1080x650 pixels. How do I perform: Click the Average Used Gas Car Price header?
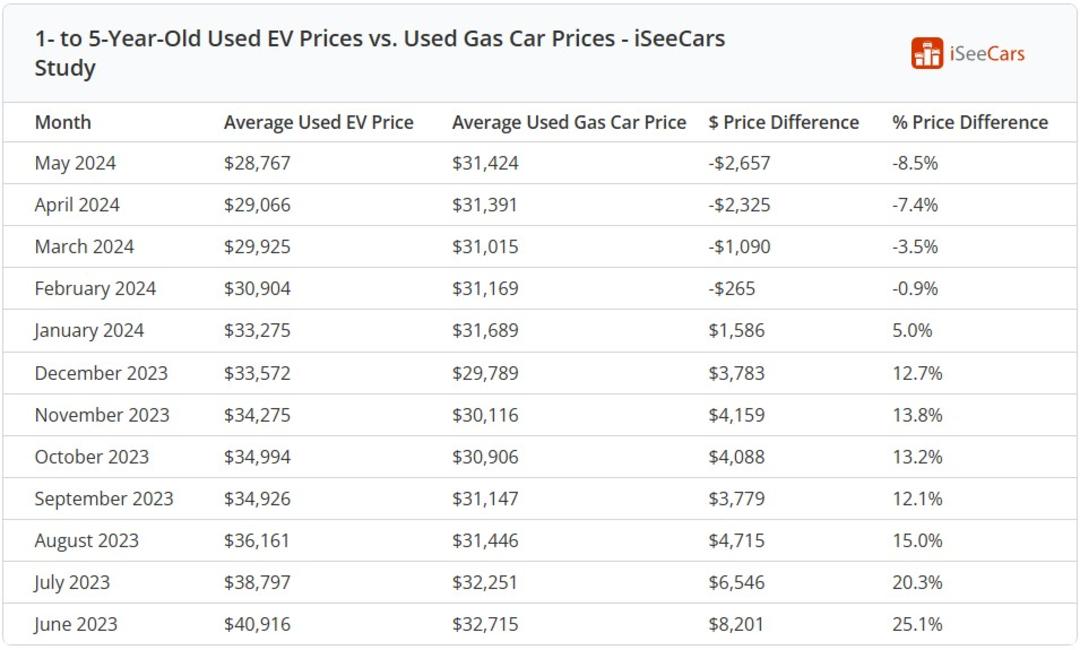point(569,123)
